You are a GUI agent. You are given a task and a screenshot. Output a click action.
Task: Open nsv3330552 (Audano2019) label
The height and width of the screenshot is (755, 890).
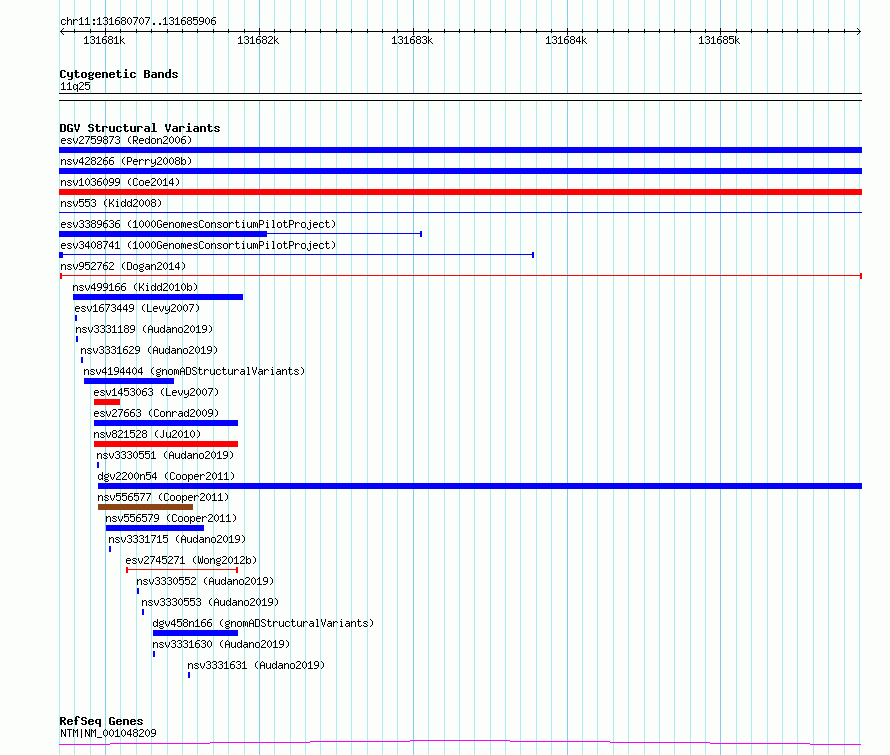pos(205,581)
